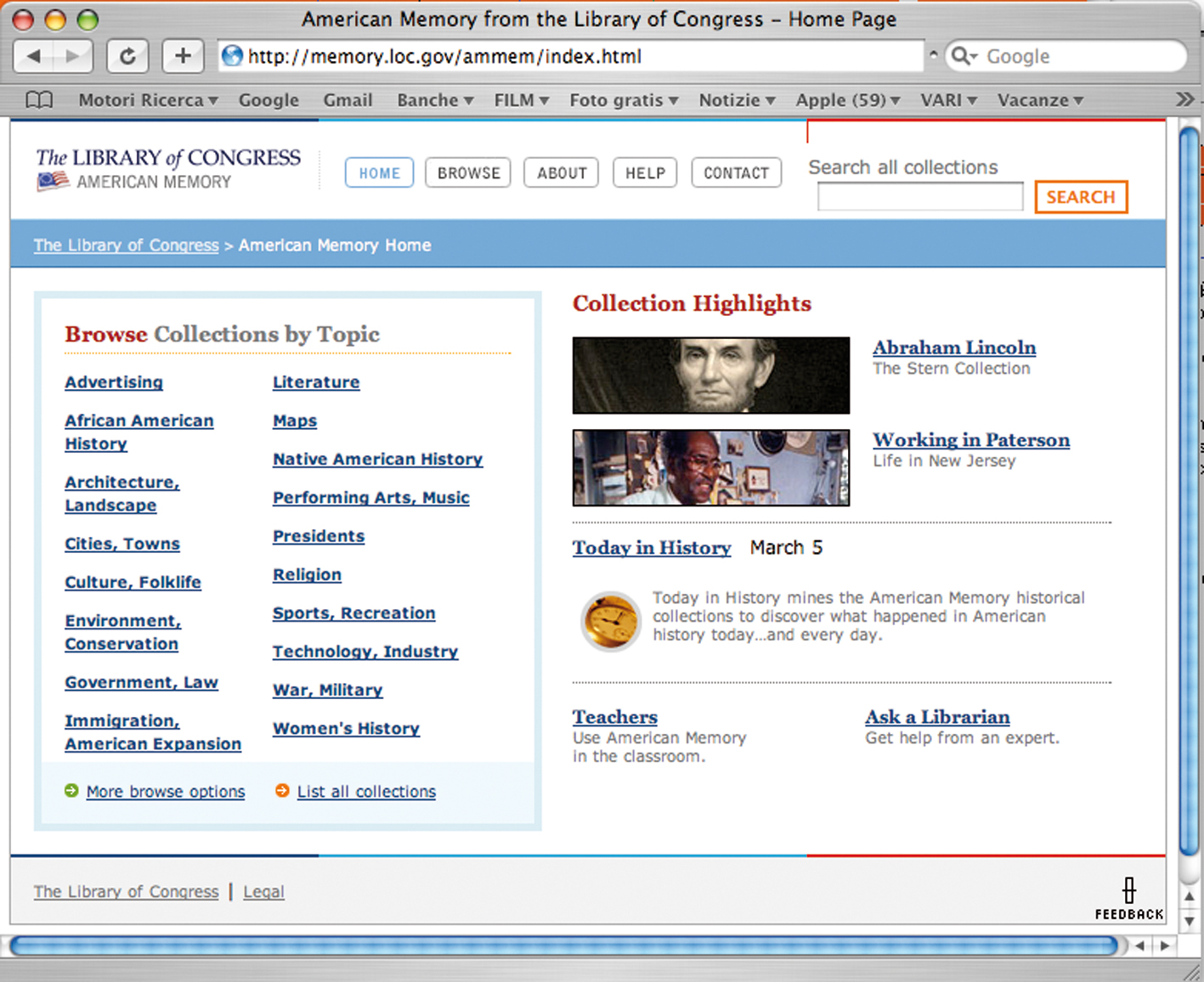
Task: Open the Ask a Librarian link
Action: point(937,717)
